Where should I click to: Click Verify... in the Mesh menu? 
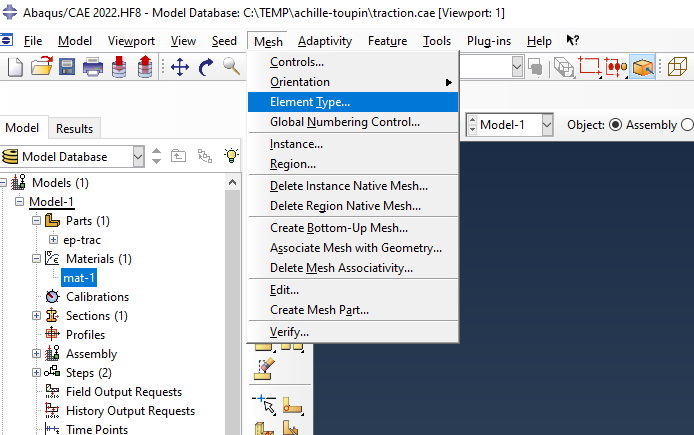290,331
